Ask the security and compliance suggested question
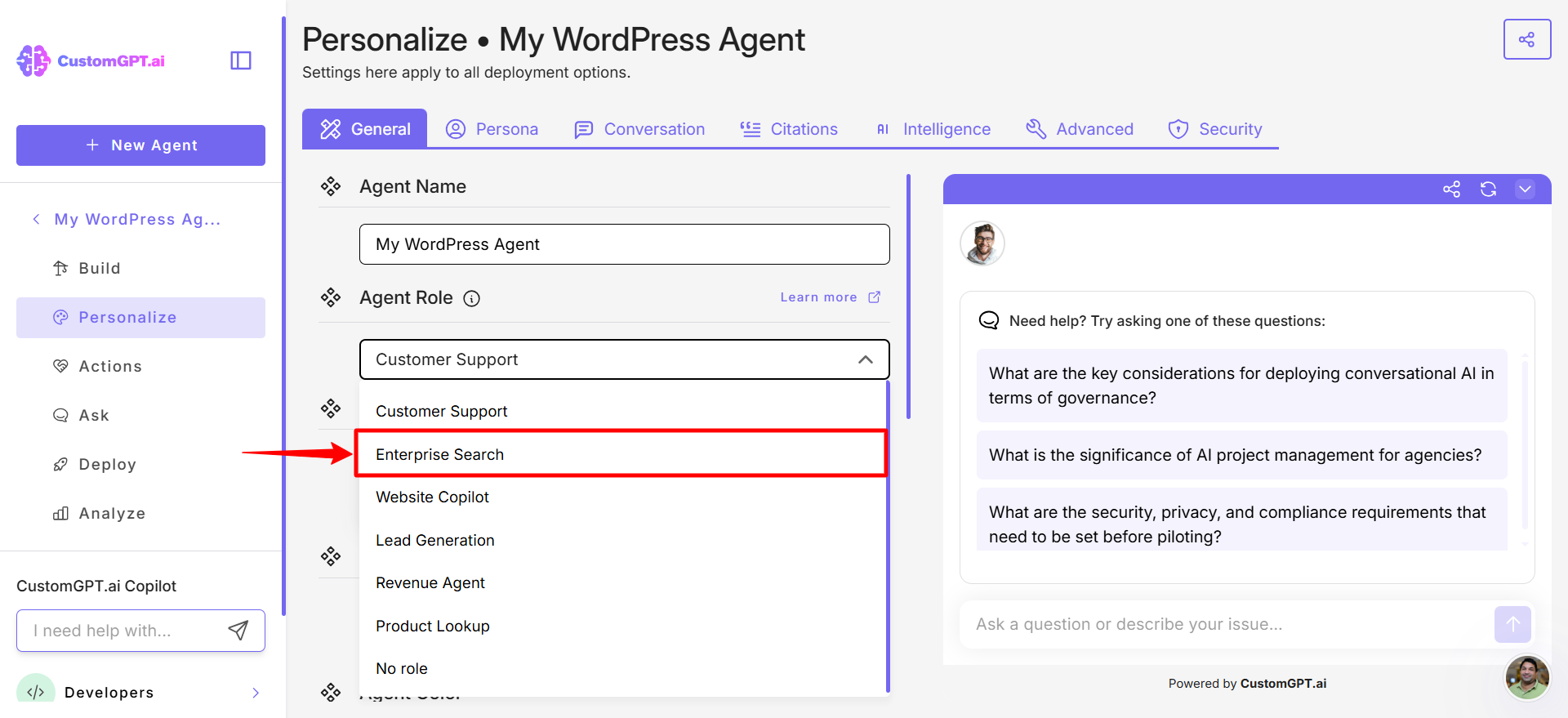The image size is (1568, 718). click(x=1241, y=520)
